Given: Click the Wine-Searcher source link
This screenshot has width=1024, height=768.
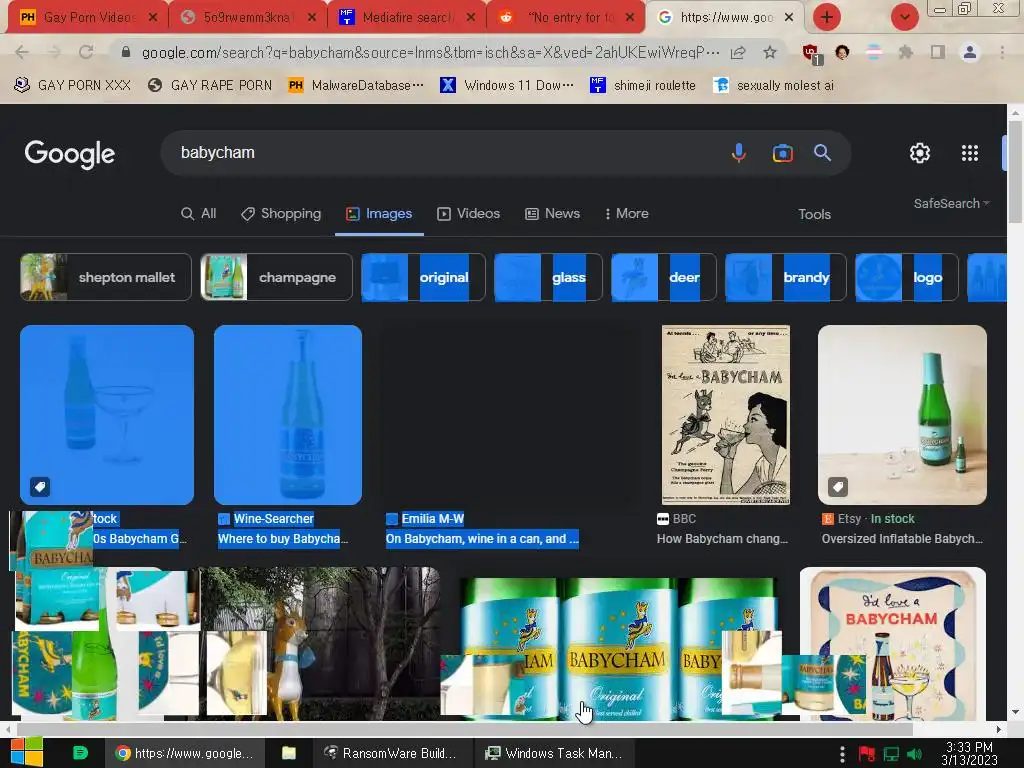Looking at the screenshot, I should click(274, 519).
